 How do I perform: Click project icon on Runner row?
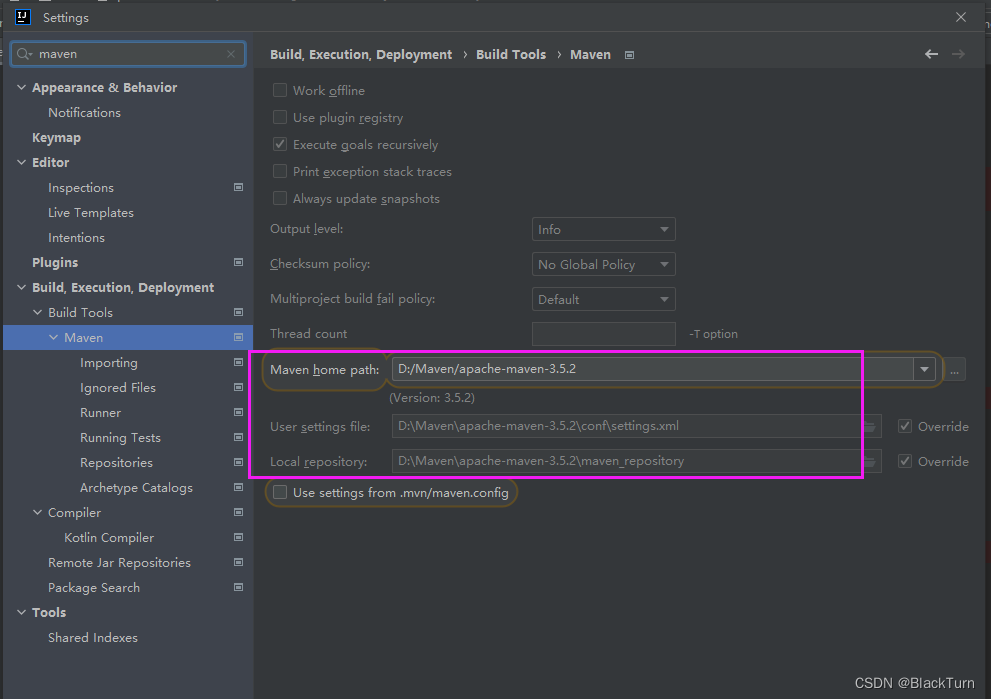pyautogui.click(x=238, y=412)
